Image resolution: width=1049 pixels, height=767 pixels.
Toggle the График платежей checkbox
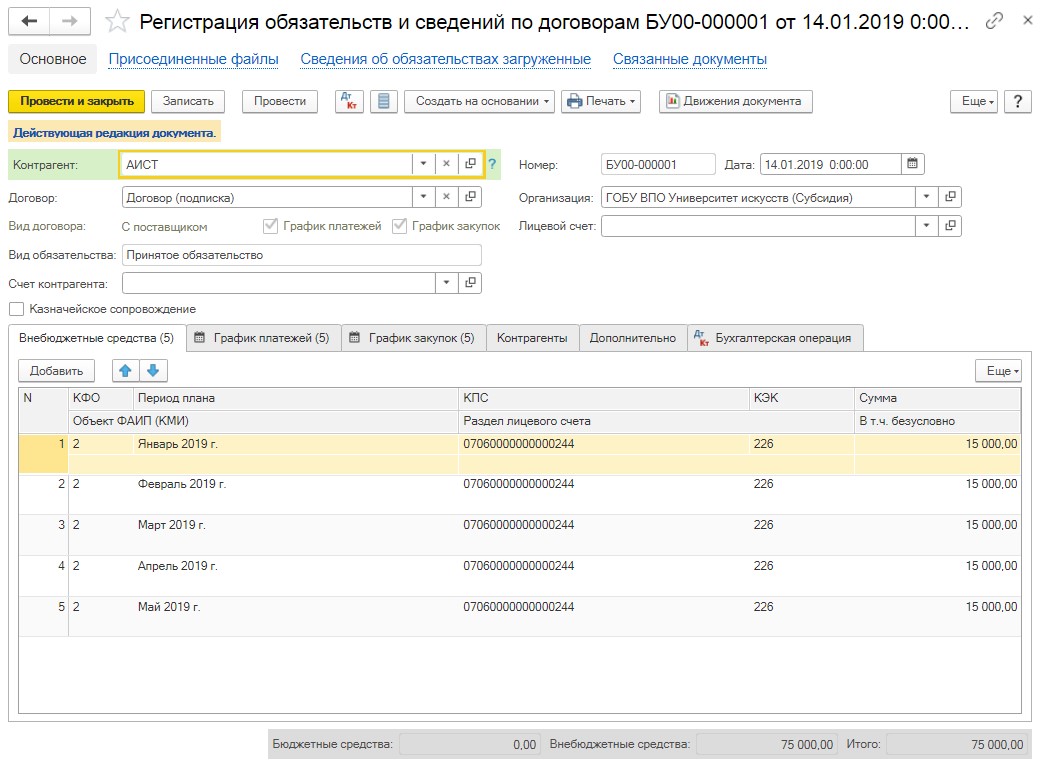click(x=270, y=226)
